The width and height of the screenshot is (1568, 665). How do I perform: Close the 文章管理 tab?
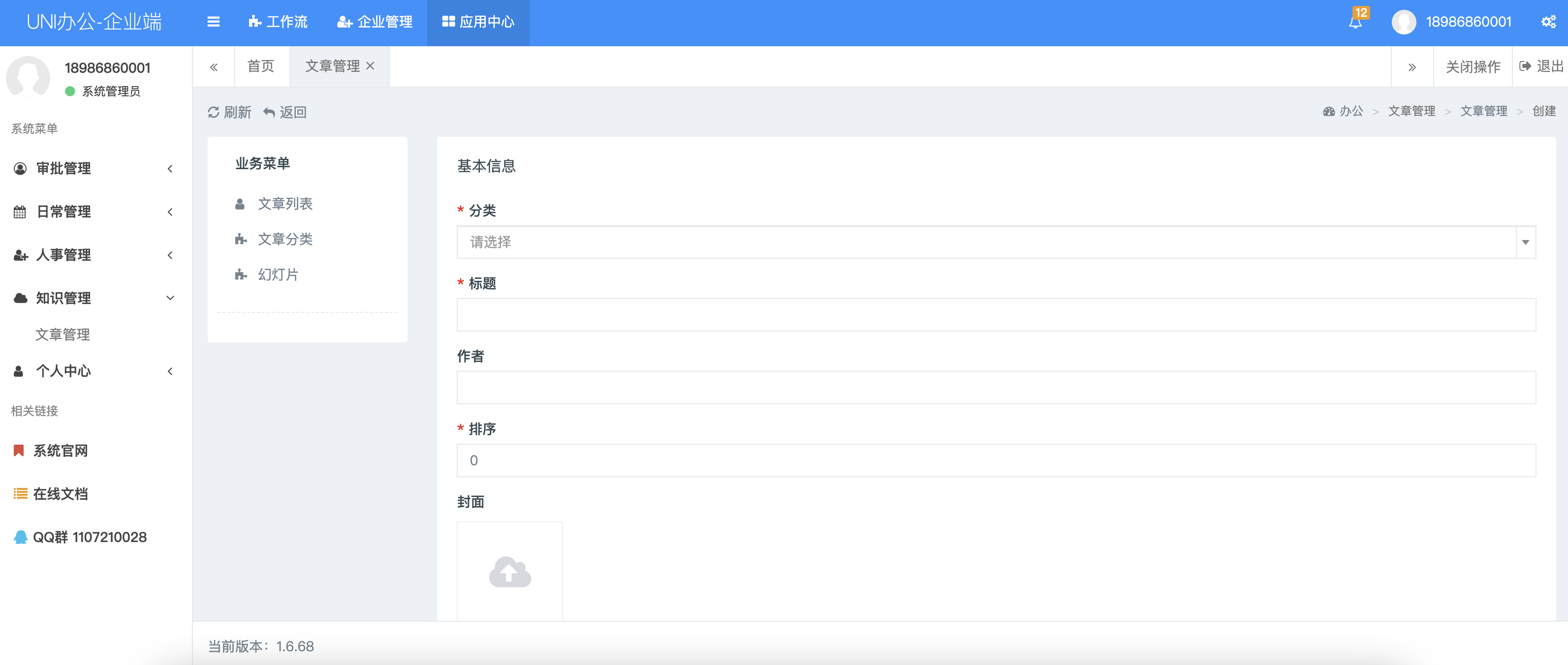point(370,66)
